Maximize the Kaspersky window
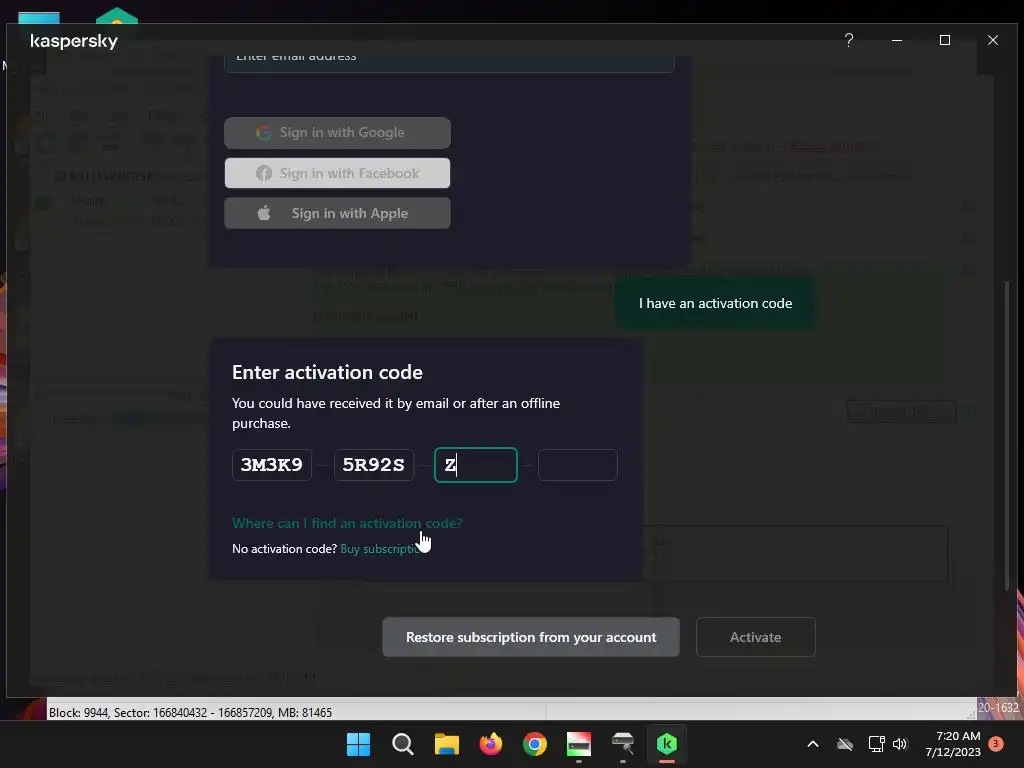 pos(944,40)
